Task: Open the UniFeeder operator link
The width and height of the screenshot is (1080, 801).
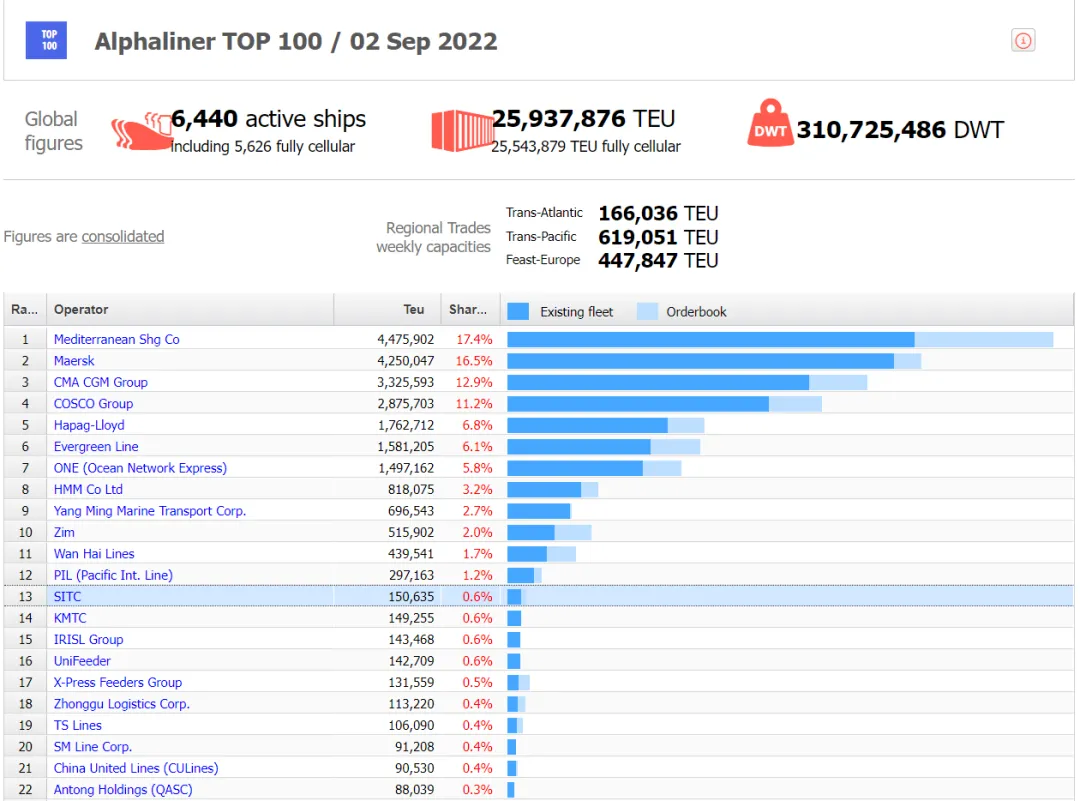Action: click(x=82, y=660)
